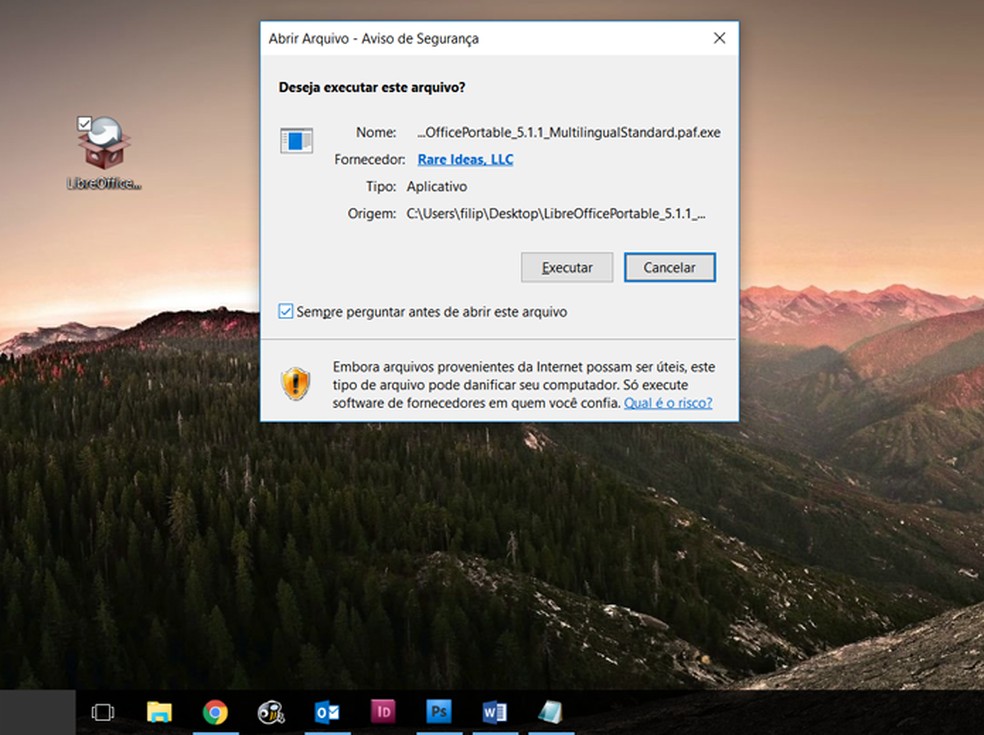This screenshot has width=984, height=735.
Task: Click the Origem path C:\Users\filip\Desktop
Action: pyautogui.click(x=555, y=213)
